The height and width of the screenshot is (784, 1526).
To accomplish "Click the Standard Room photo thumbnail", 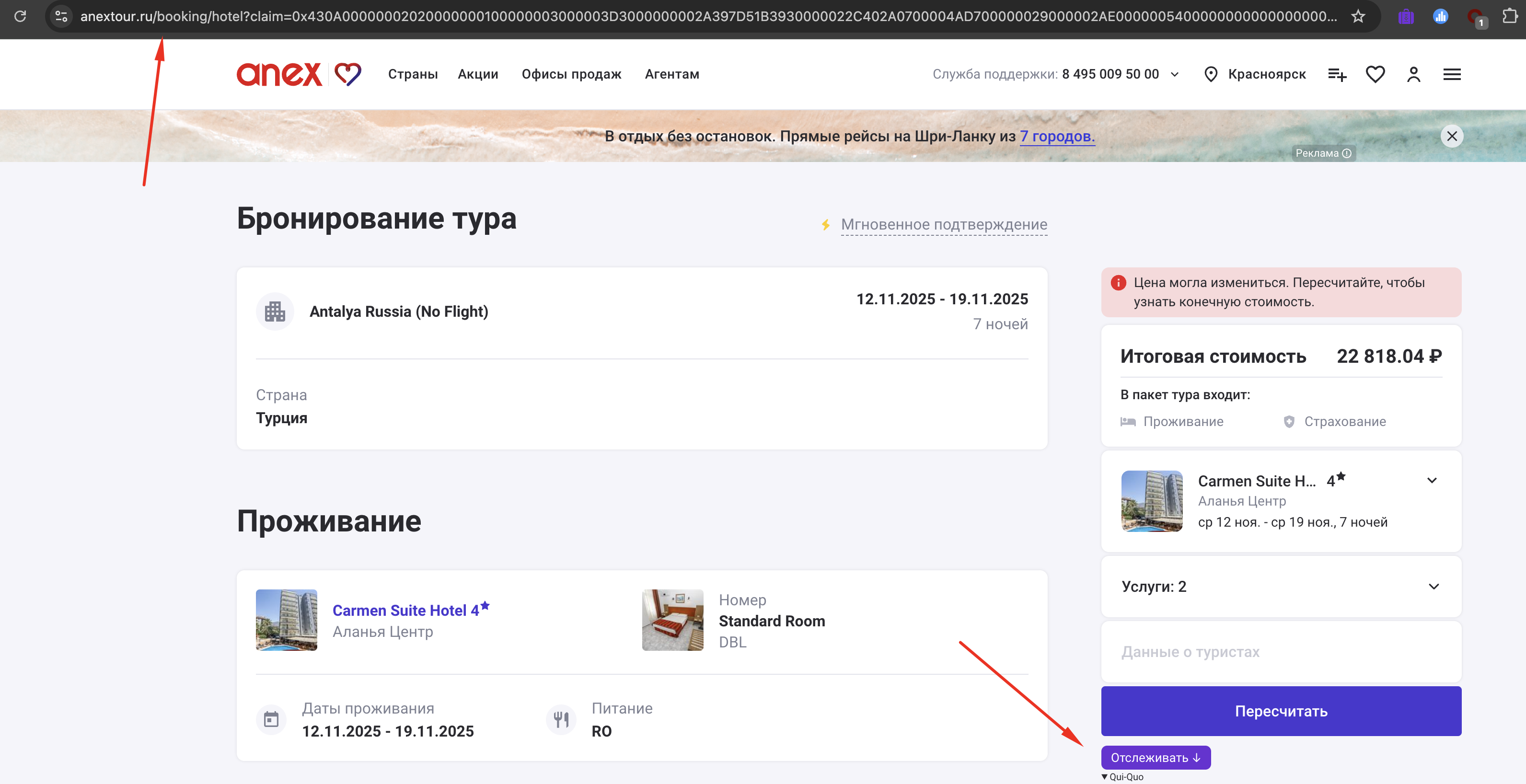I will (672, 619).
